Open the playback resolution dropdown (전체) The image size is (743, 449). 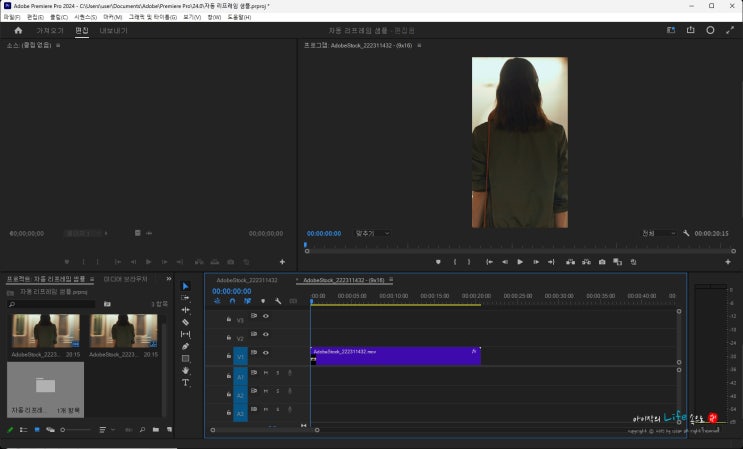tap(658, 233)
